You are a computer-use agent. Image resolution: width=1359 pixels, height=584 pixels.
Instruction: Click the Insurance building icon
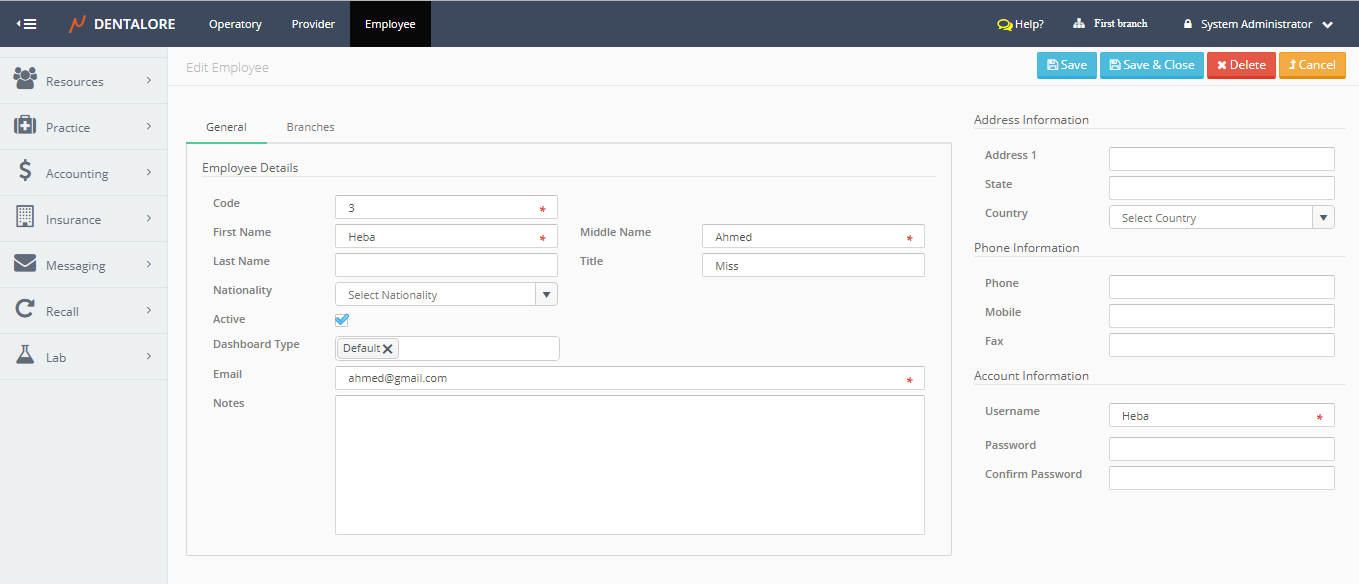25,217
